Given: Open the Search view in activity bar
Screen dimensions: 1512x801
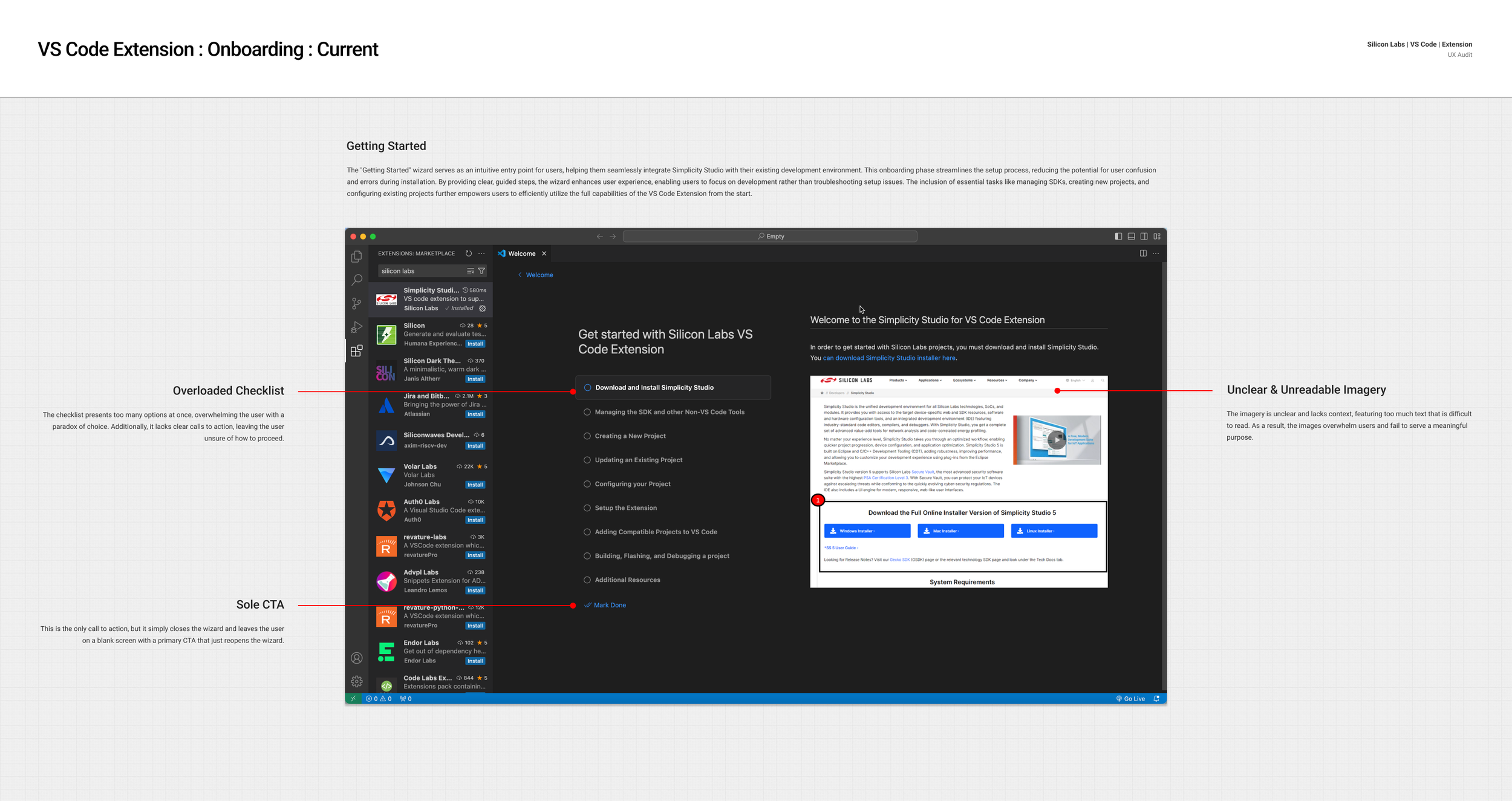Looking at the screenshot, I should [x=357, y=280].
